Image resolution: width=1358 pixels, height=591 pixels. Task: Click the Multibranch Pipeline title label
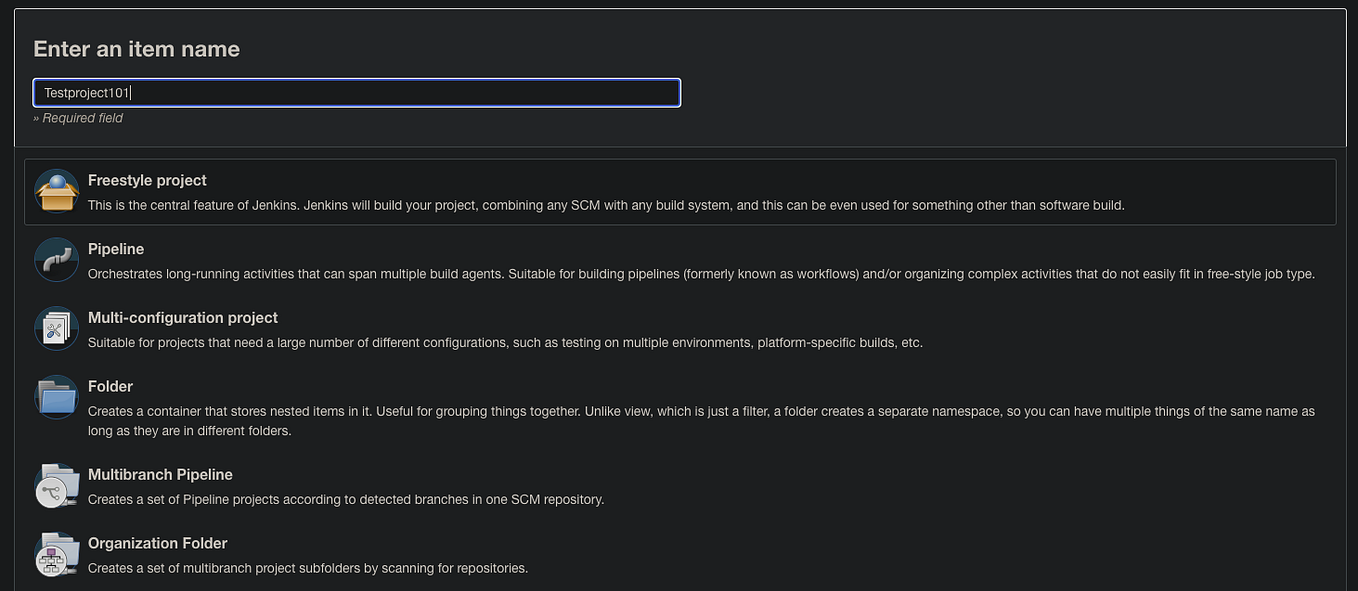160,474
